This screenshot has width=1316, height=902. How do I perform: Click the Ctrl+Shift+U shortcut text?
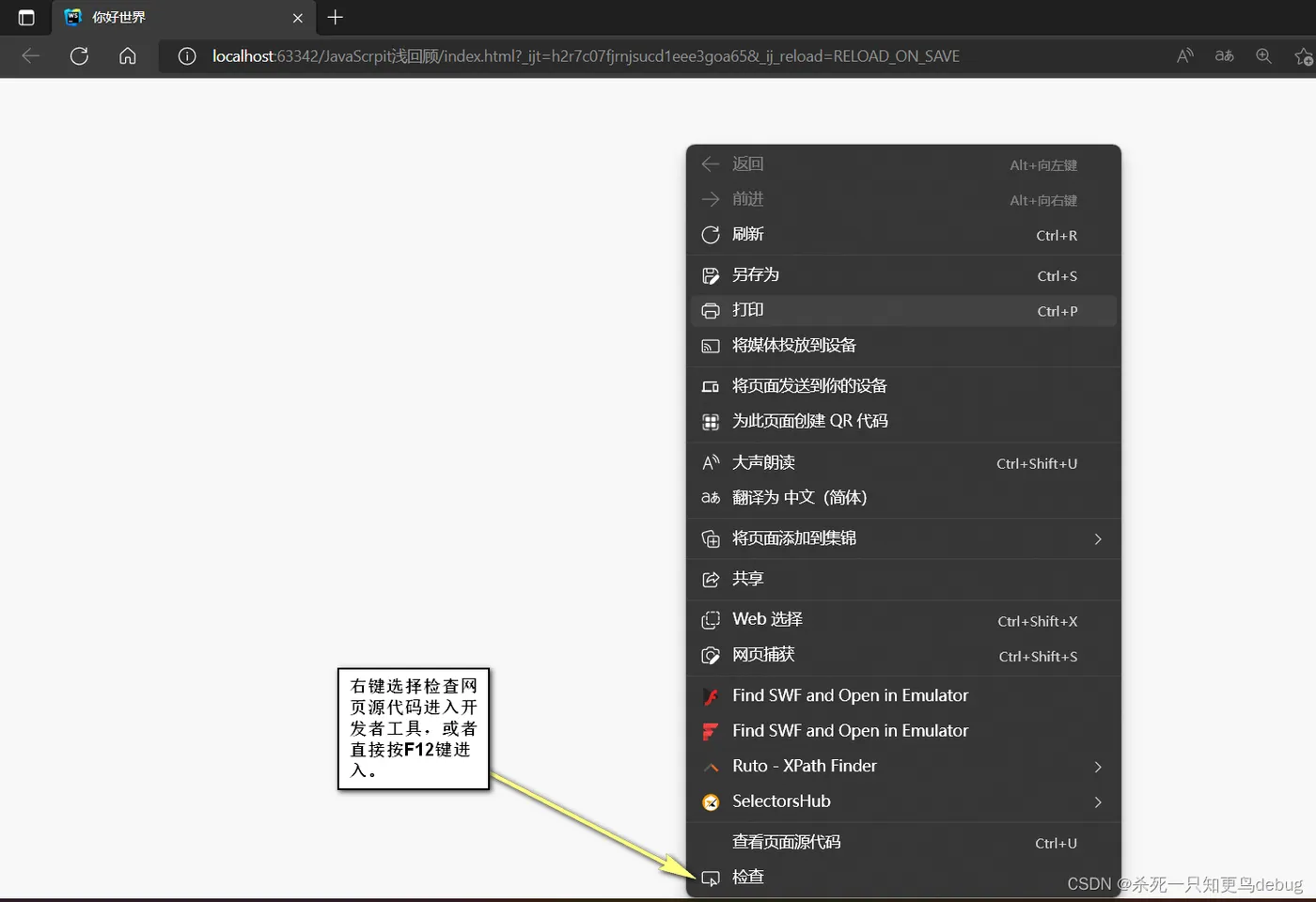coord(1037,463)
